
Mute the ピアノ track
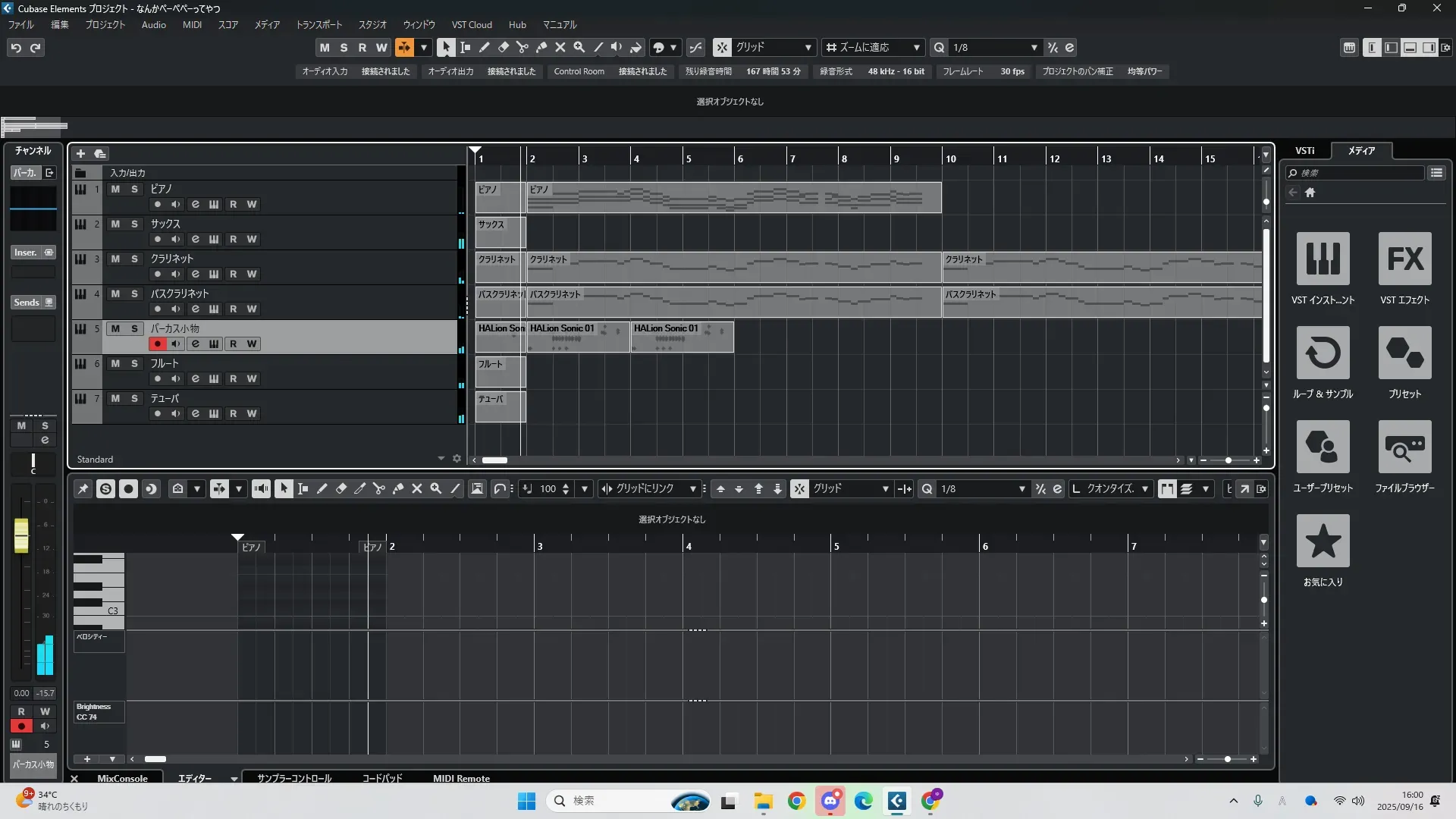(x=115, y=189)
